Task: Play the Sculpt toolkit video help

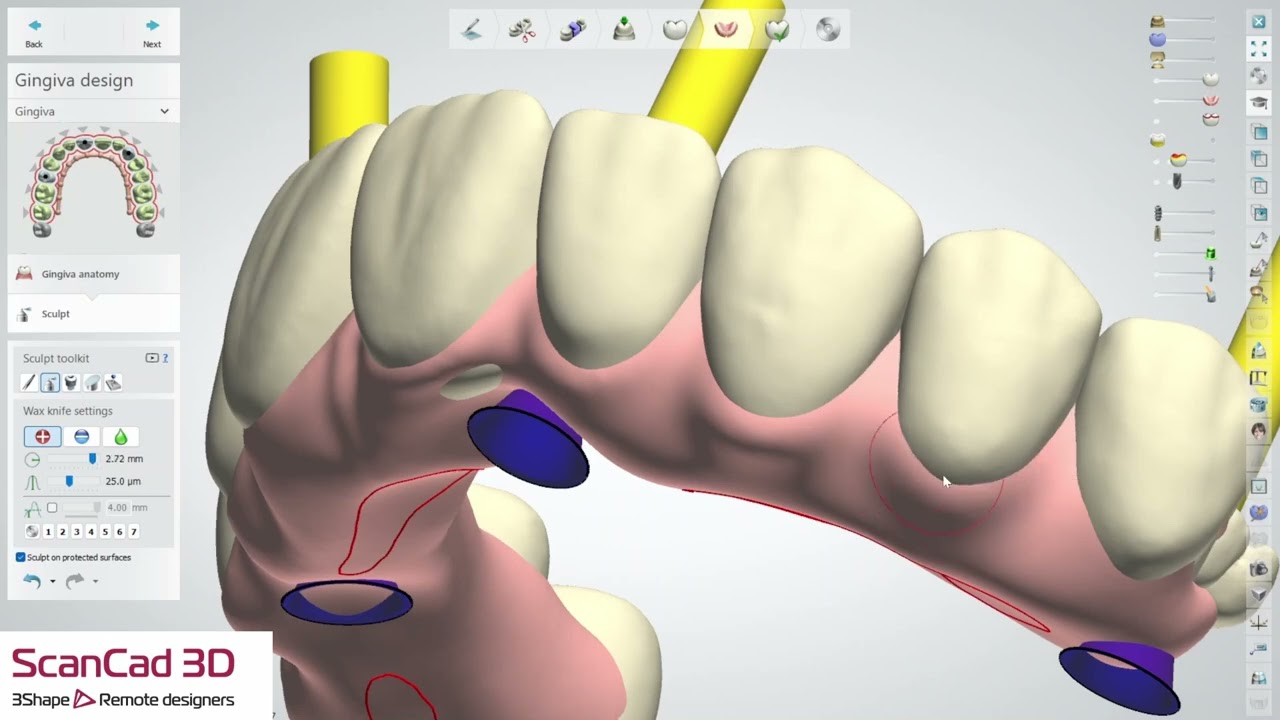Action: tap(152, 358)
